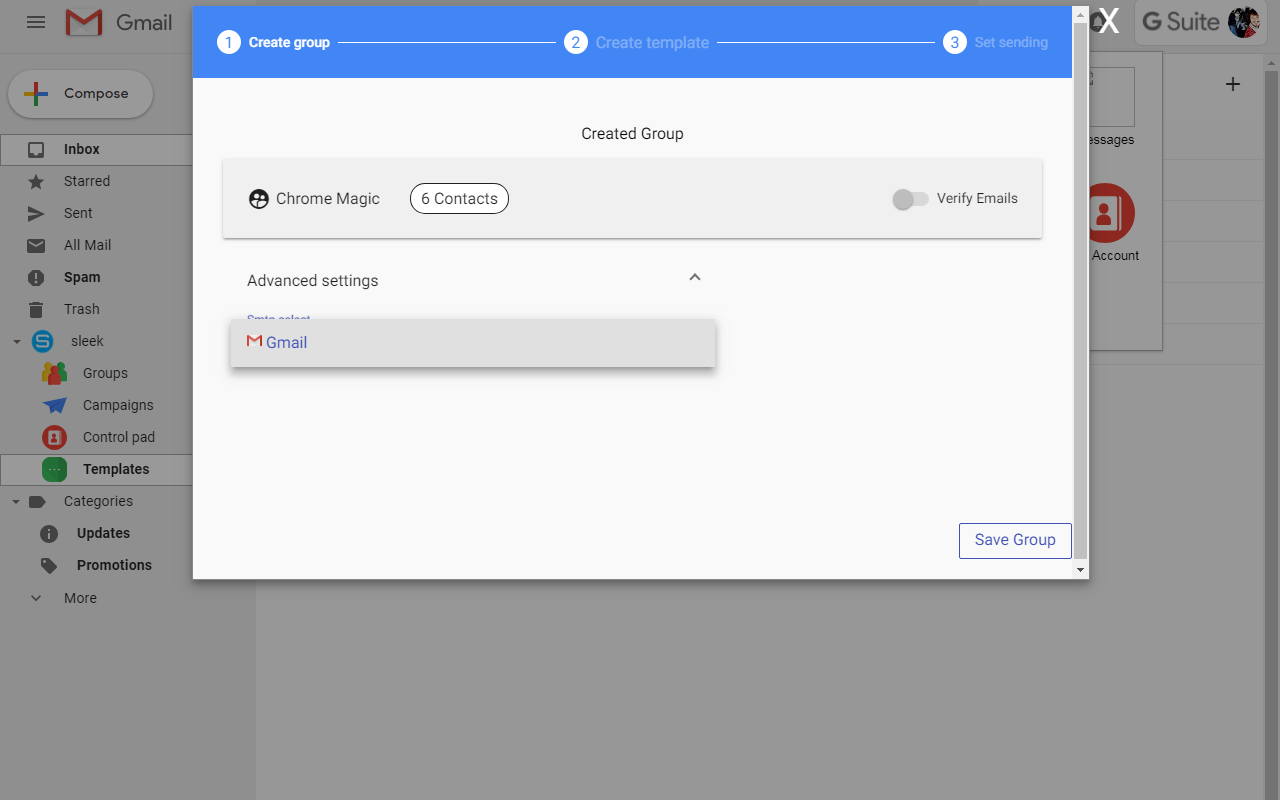Click the Templates green icon
The height and width of the screenshot is (800, 1280).
pyautogui.click(x=54, y=469)
